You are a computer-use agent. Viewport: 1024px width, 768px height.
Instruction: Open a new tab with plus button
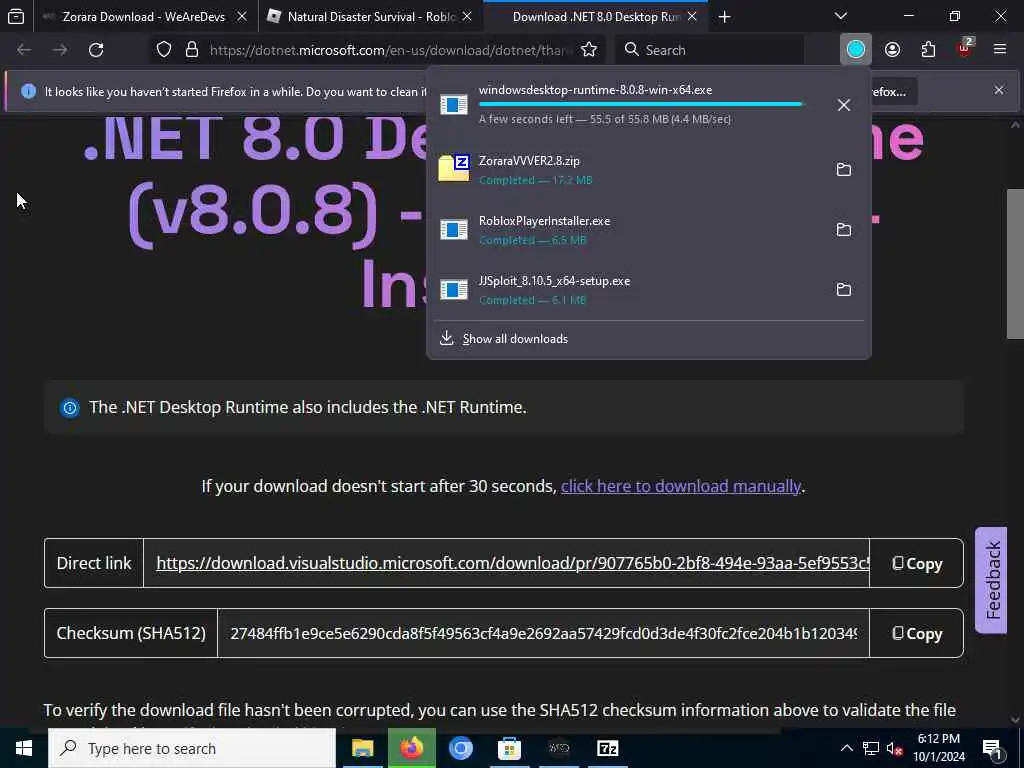724,16
